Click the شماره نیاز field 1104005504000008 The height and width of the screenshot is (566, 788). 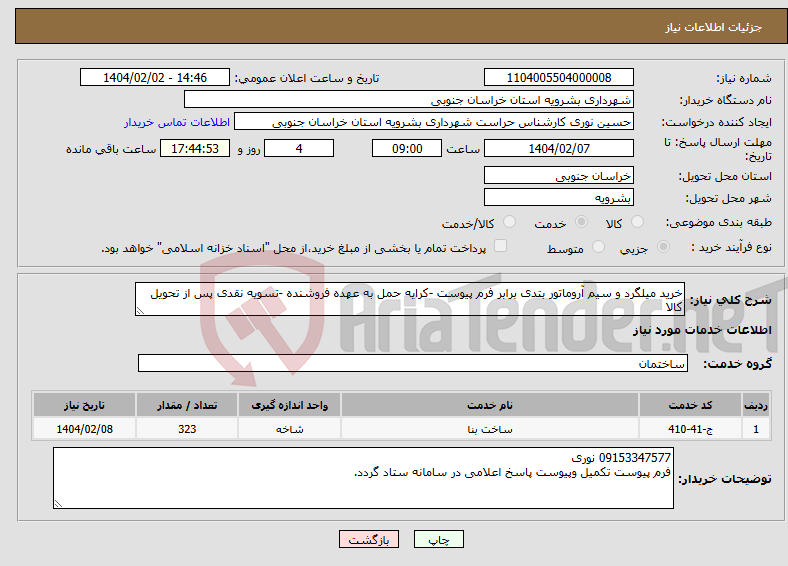point(559,77)
